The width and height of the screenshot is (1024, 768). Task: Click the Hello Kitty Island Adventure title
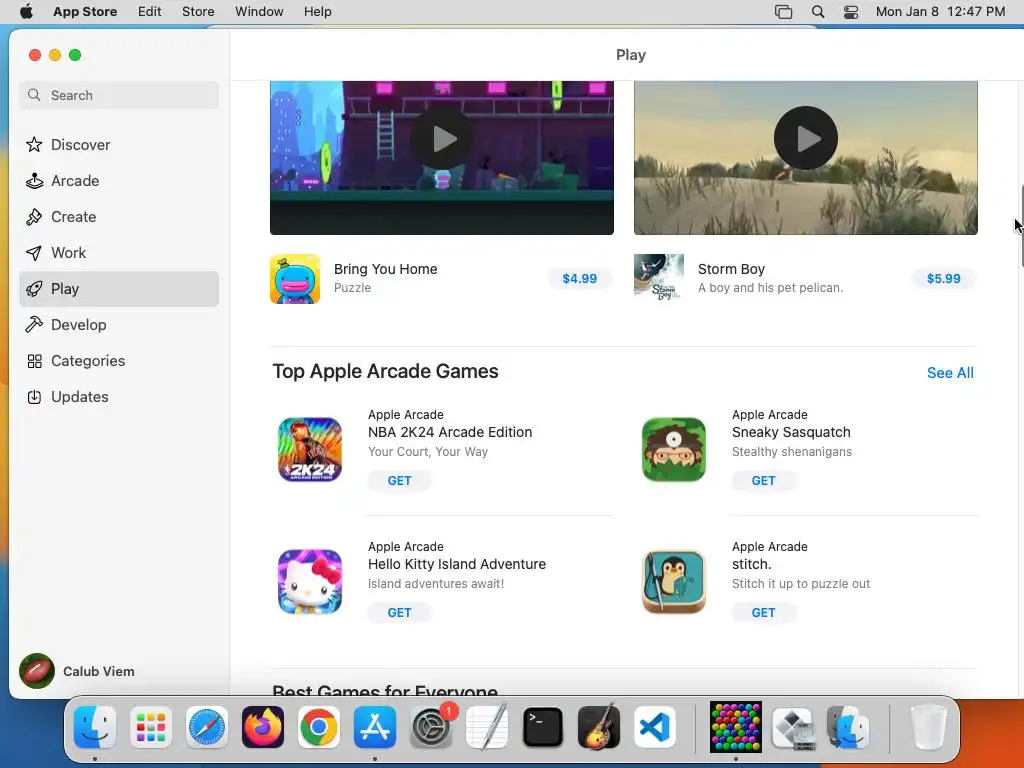(x=456, y=564)
